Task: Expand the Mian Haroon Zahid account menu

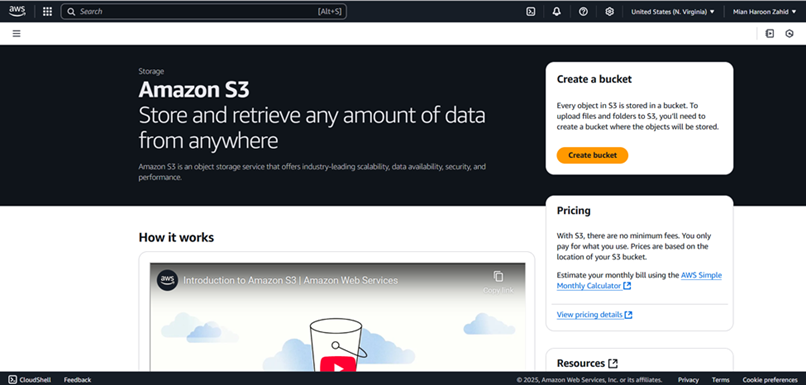Action: click(764, 11)
